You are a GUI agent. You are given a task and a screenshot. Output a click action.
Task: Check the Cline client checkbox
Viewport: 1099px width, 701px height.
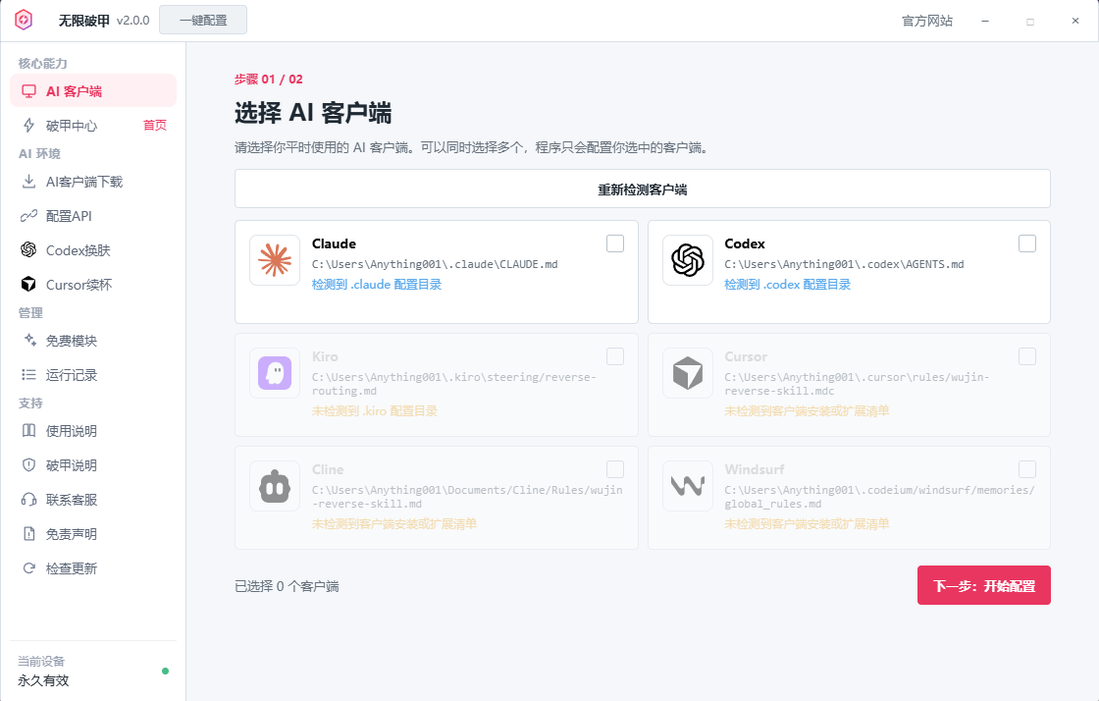coord(615,469)
